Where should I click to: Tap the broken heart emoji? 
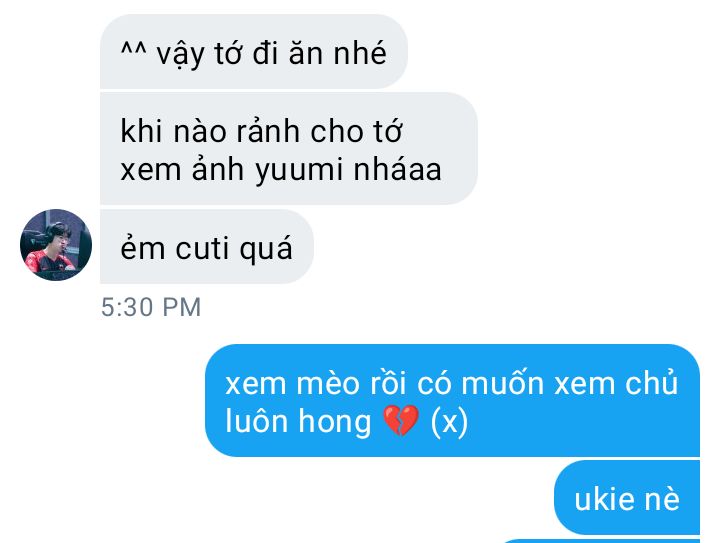401,421
